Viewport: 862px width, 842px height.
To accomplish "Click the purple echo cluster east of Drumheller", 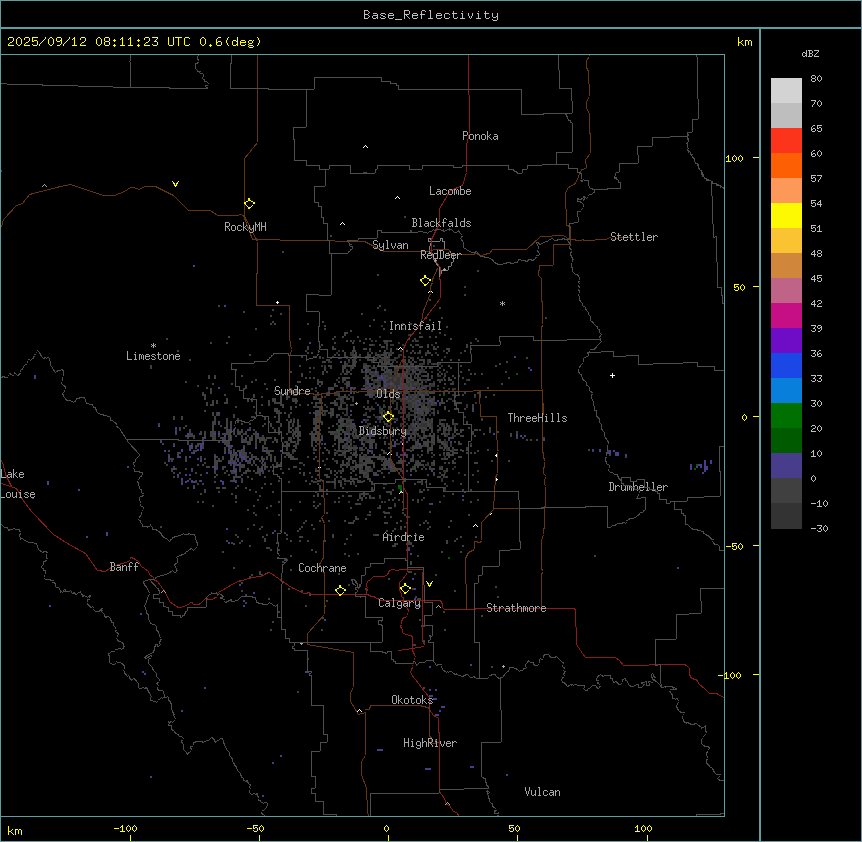I will click(701, 466).
